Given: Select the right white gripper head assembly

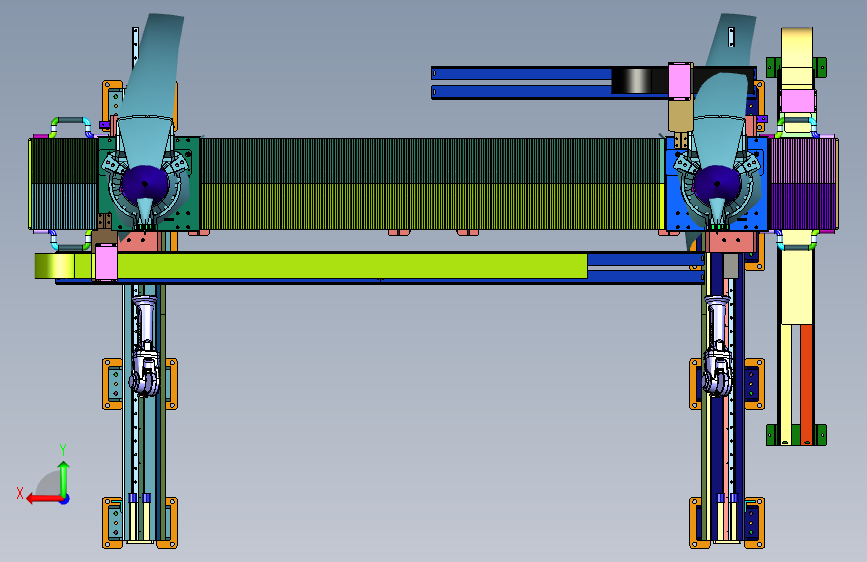Looking at the screenshot, I should 718,347.
